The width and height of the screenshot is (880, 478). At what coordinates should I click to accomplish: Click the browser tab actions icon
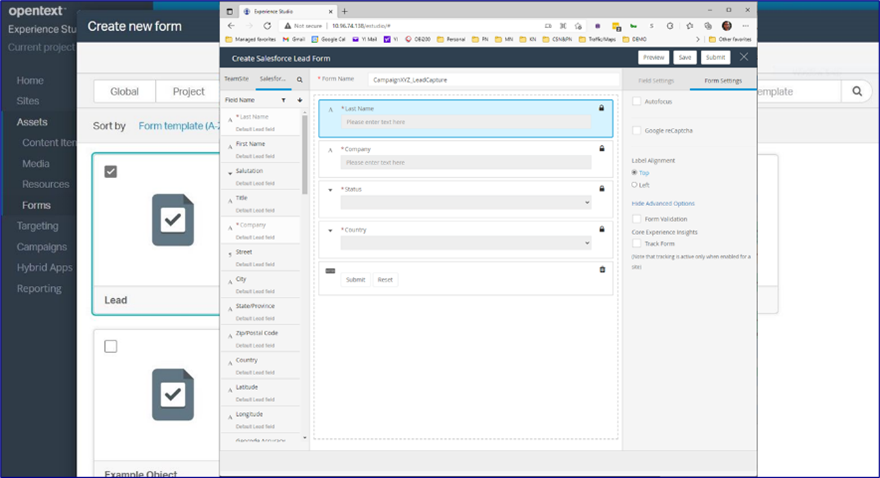click(x=230, y=11)
